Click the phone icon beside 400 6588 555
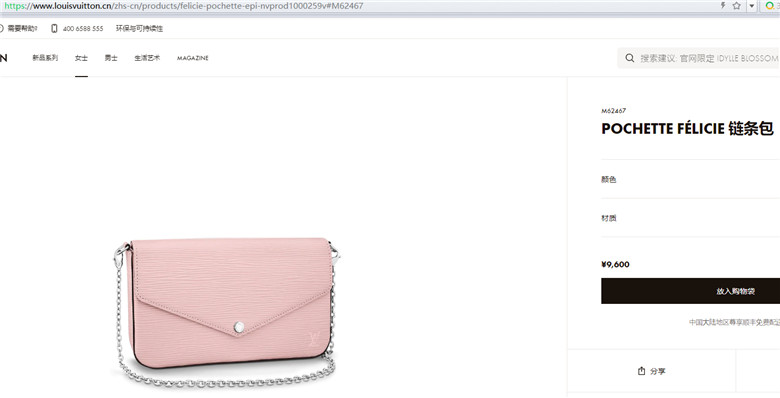 click(x=54, y=28)
